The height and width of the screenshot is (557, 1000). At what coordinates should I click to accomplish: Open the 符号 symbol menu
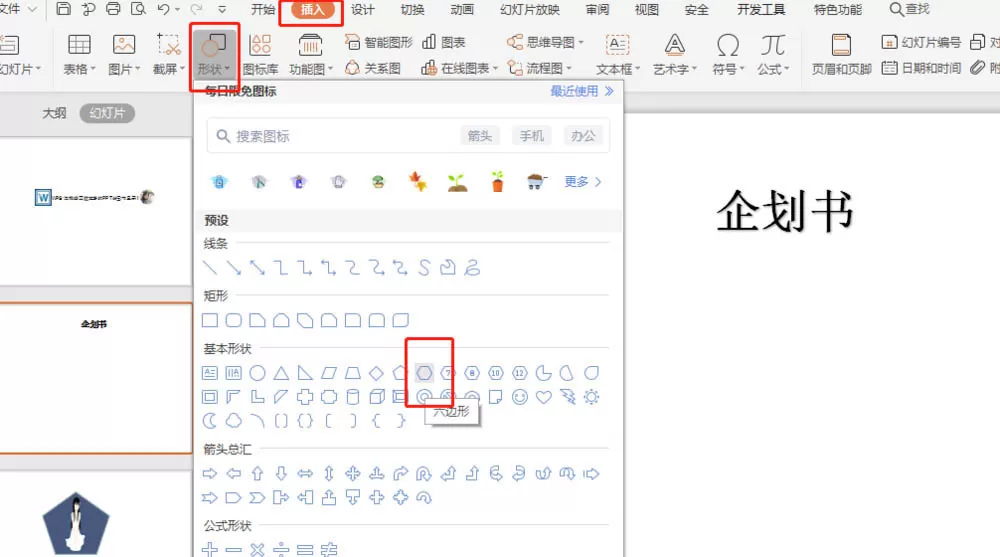tap(728, 55)
